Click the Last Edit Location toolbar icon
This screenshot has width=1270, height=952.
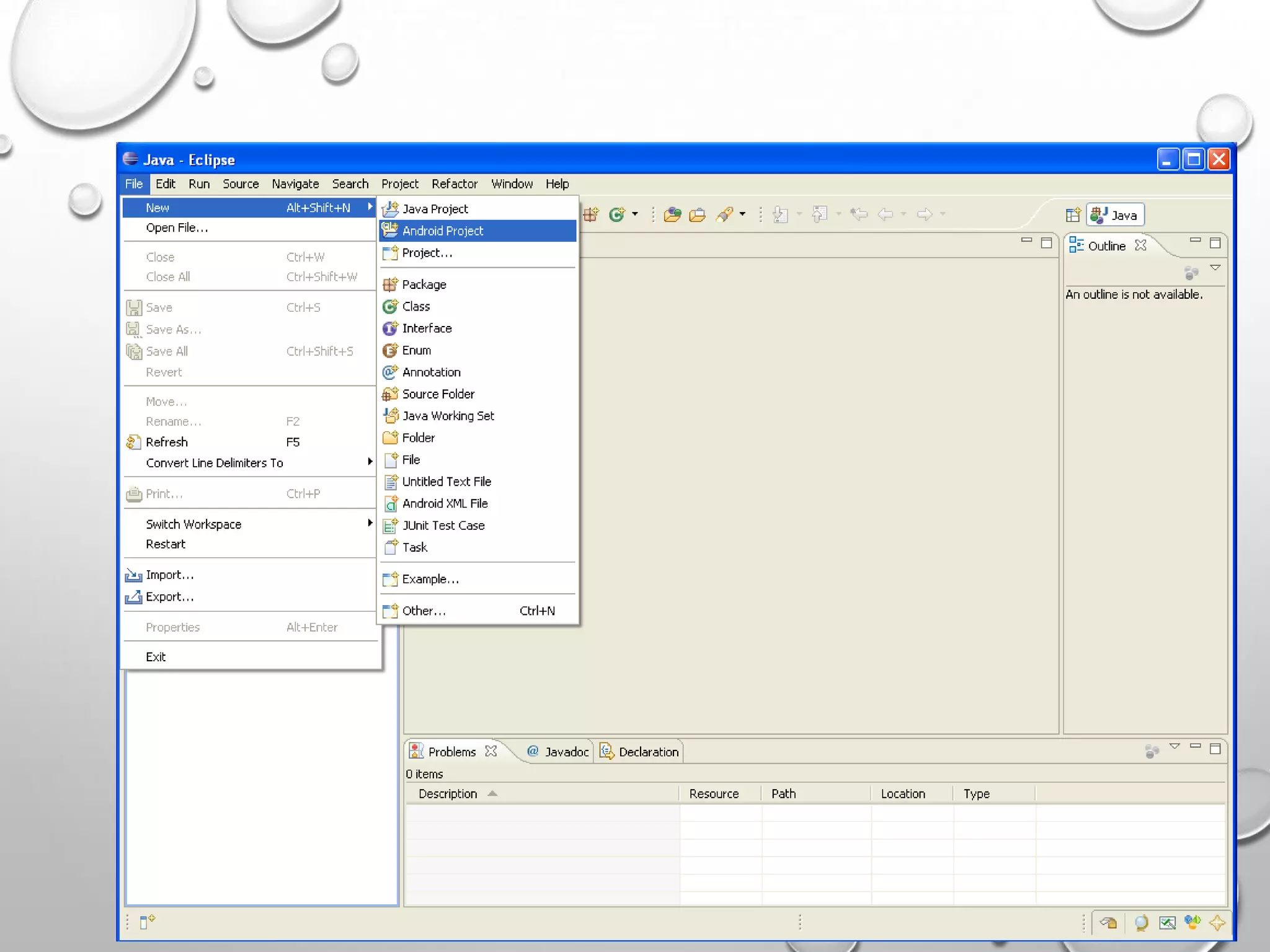coord(859,214)
